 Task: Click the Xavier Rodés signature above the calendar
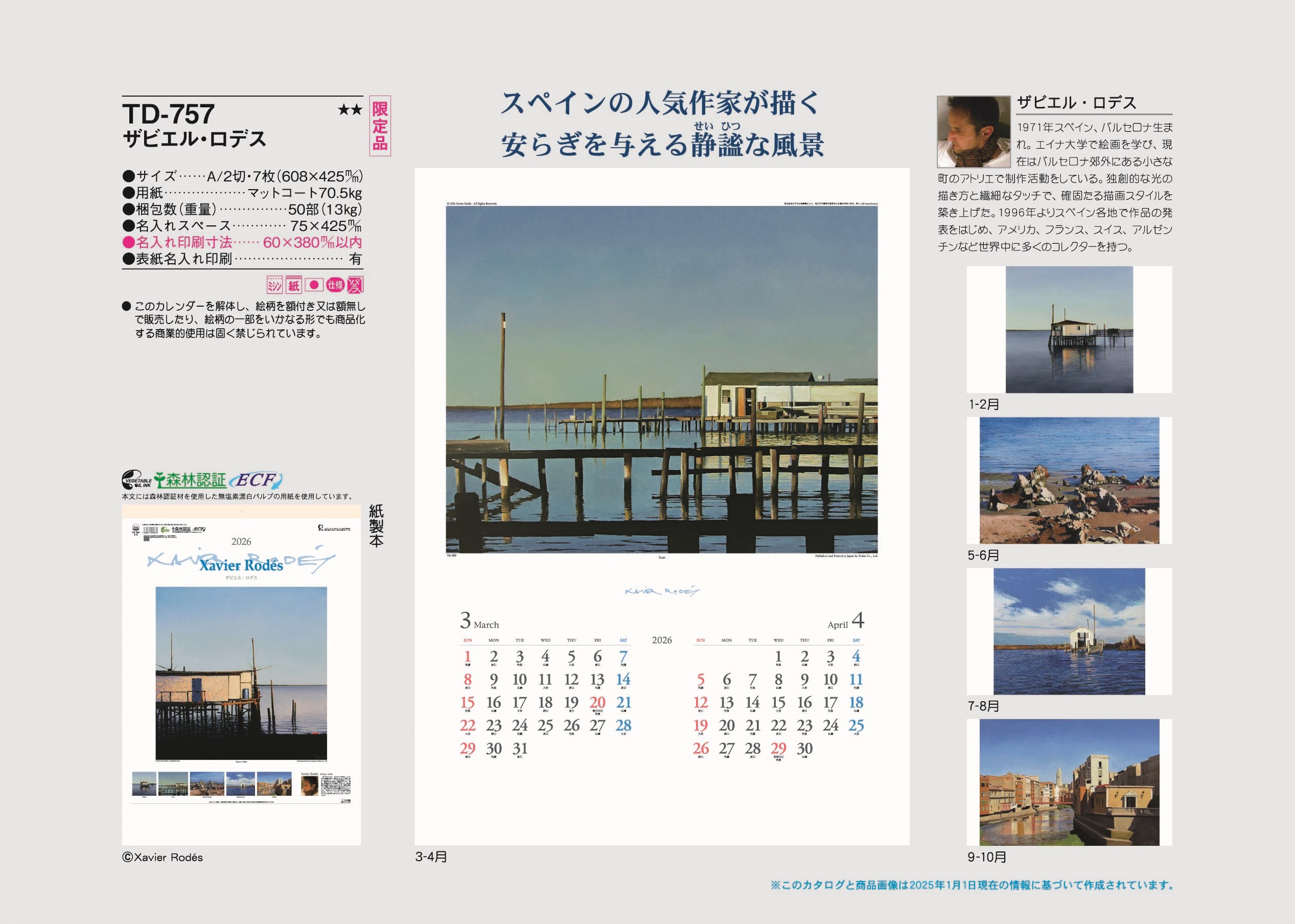[x=662, y=591]
